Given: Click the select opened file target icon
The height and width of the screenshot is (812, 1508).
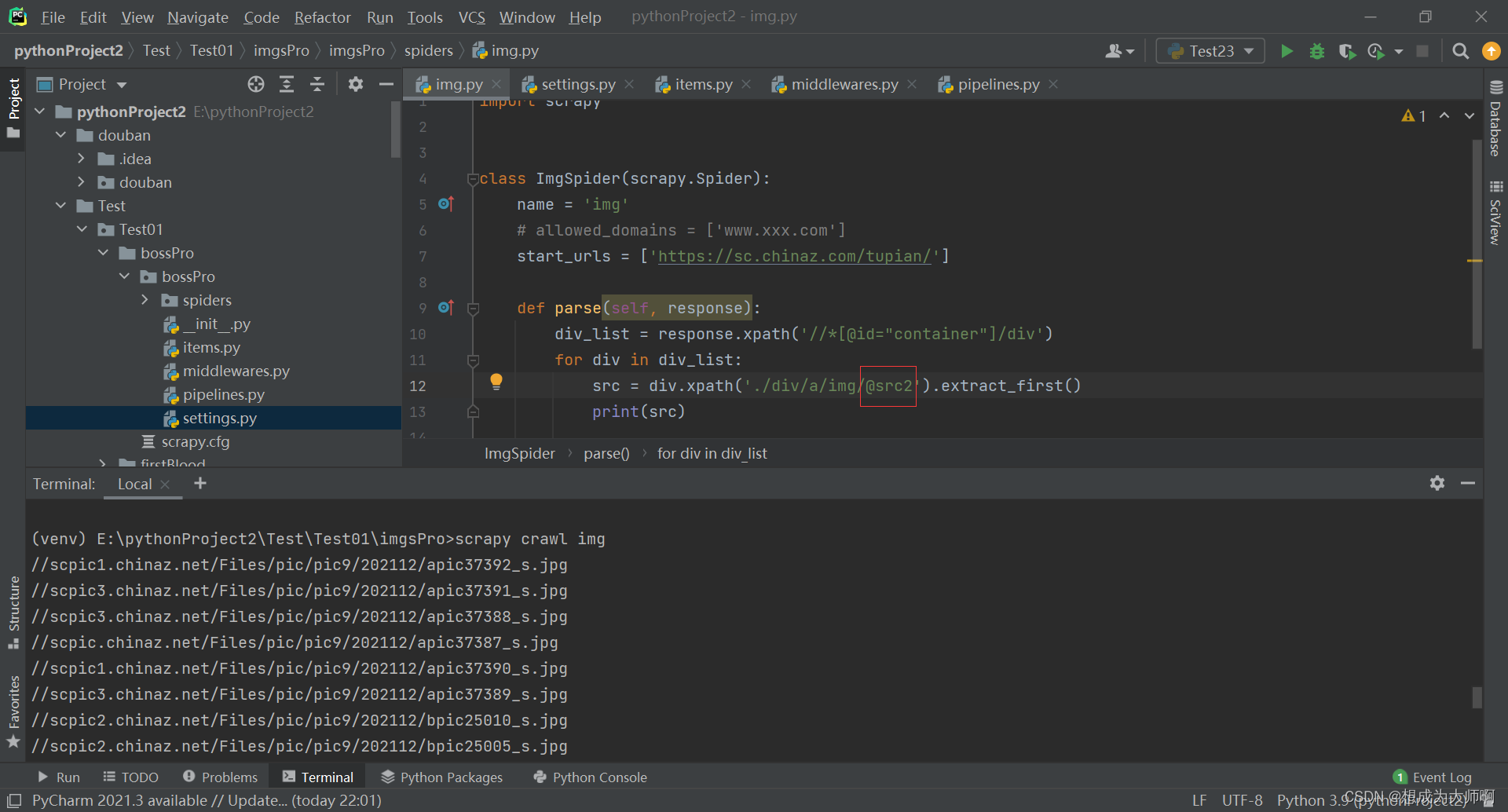Looking at the screenshot, I should point(256,84).
